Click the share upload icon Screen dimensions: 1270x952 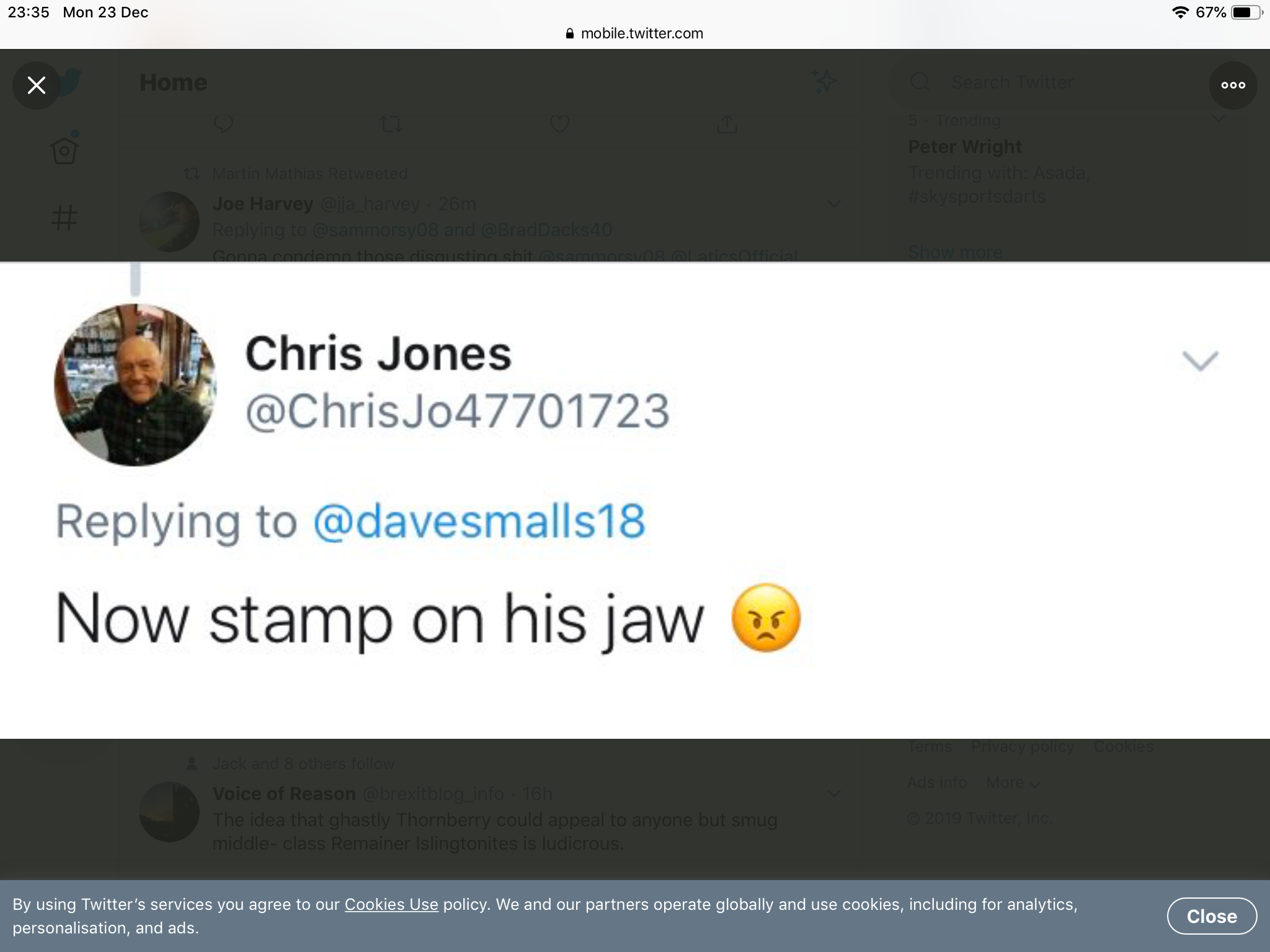tap(727, 125)
